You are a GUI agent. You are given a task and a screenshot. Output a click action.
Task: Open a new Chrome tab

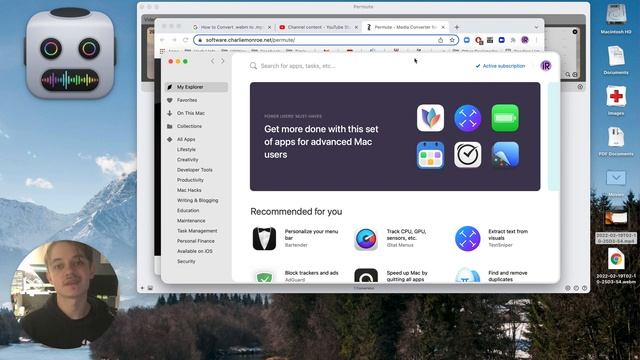tap(457, 27)
